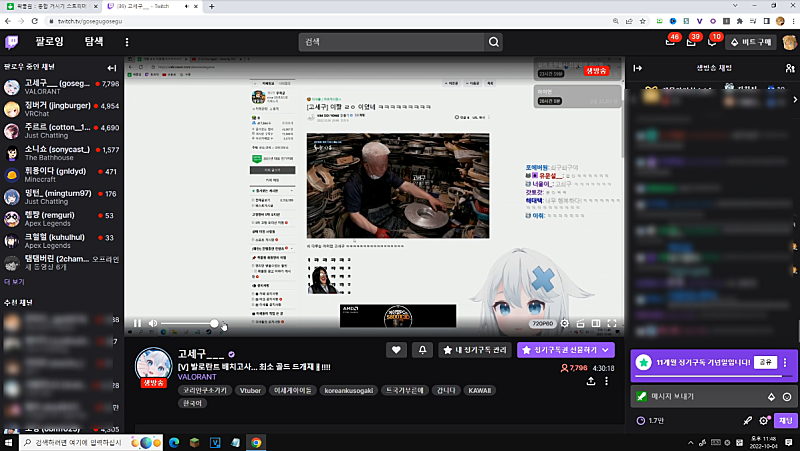Open the Following (팔로잉) page
The width and height of the screenshot is (800, 451).
pyautogui.click(x=49, y=42)
